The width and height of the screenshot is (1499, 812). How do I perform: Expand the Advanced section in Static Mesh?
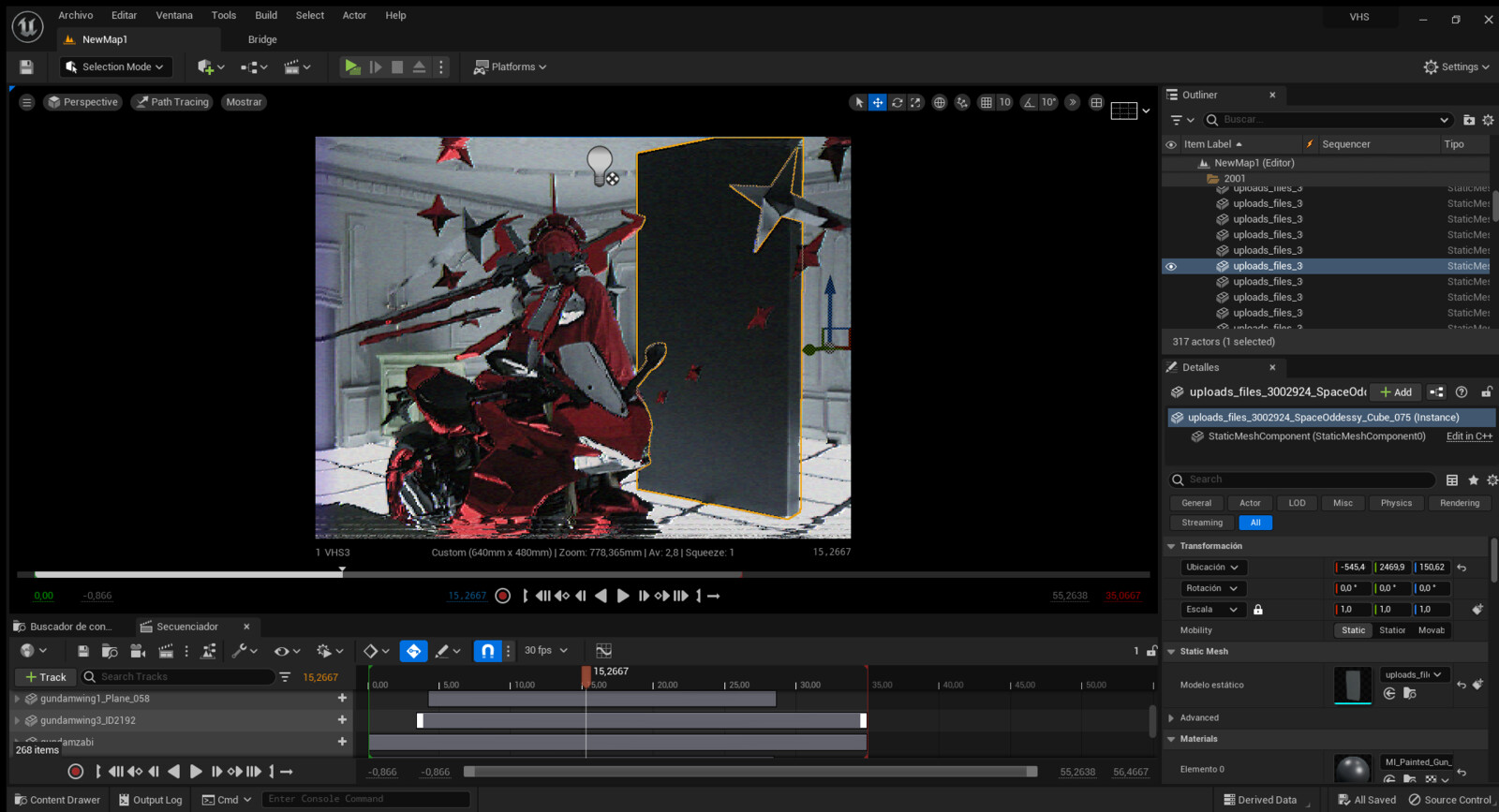pyautogui.click(x=1171, y=718)
